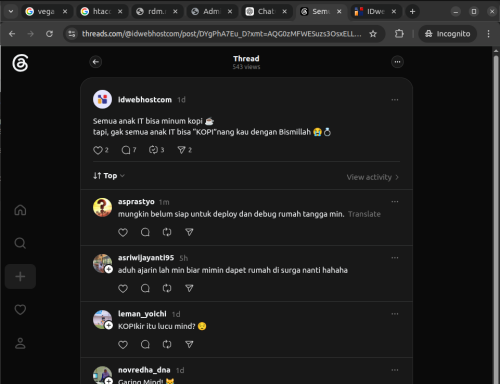Viewport: 500px width, 384px height.
Task: Share leman_yoichi's comment
Action: click(189, 344)
